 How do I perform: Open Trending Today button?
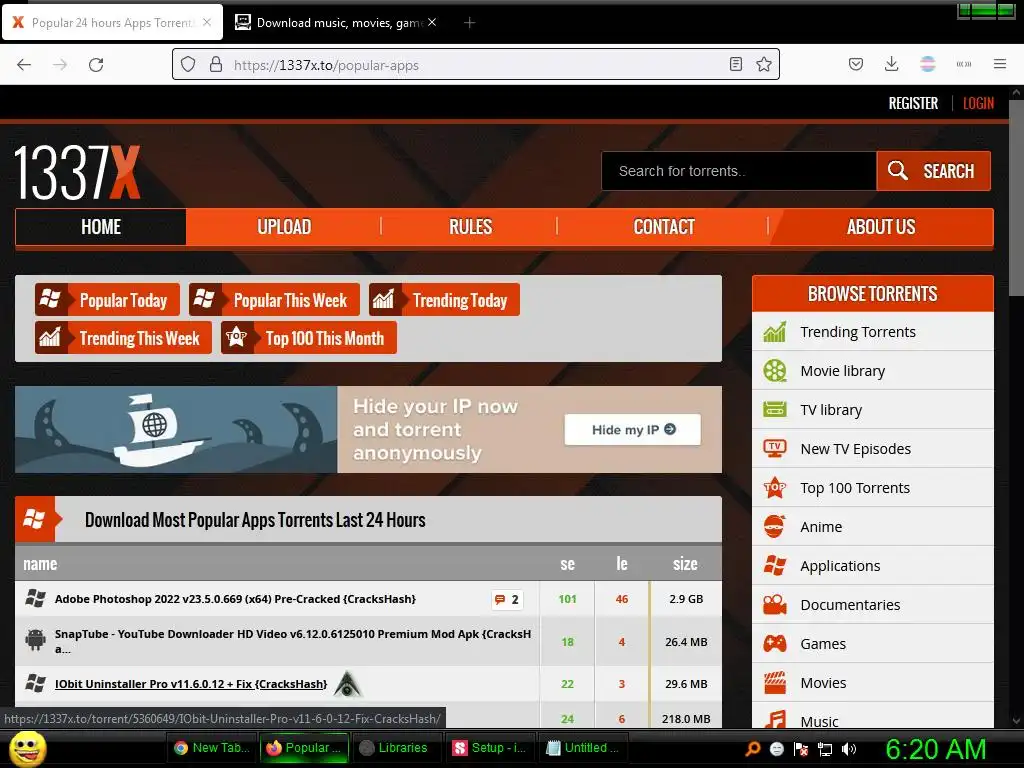point(444,300)
